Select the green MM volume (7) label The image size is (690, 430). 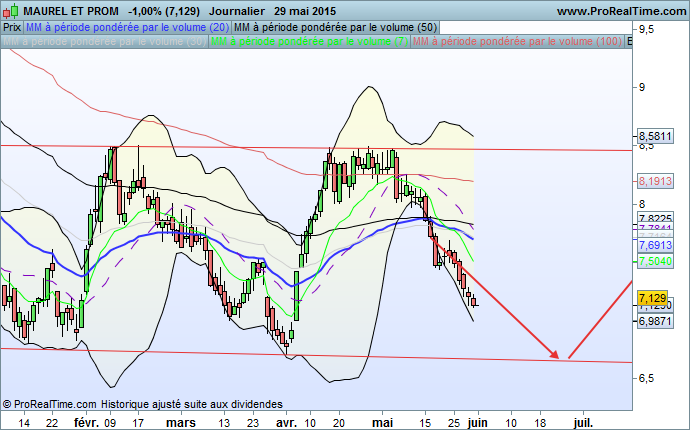coord(309,41)
